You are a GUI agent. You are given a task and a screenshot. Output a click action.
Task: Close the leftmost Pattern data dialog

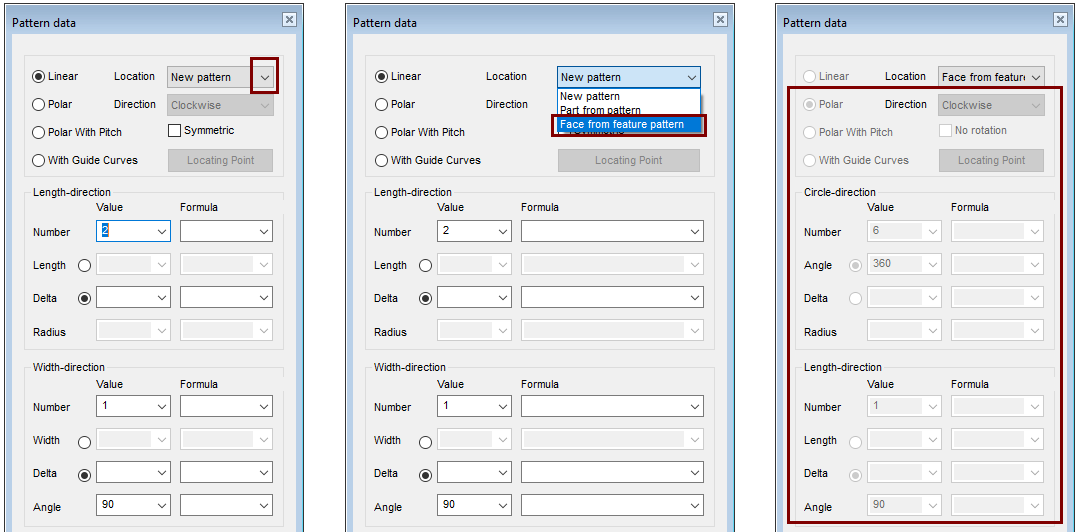coord(289,19)
